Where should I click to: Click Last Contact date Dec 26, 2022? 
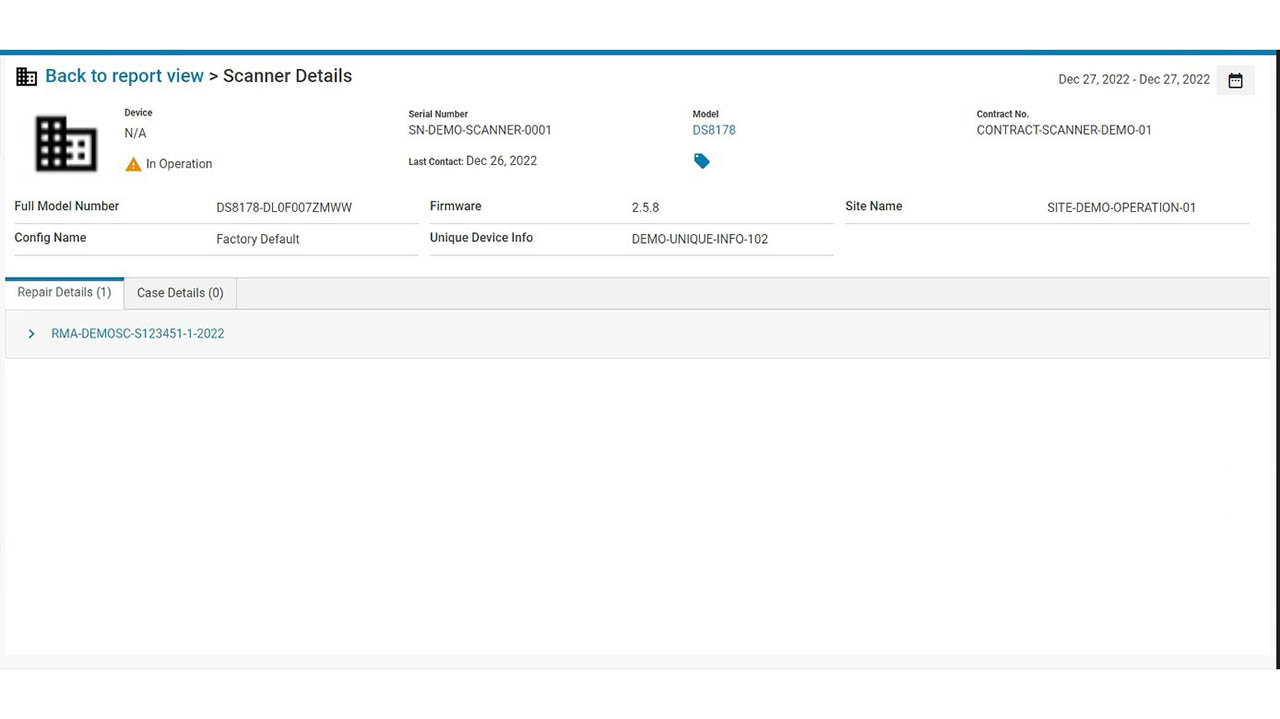501,161
